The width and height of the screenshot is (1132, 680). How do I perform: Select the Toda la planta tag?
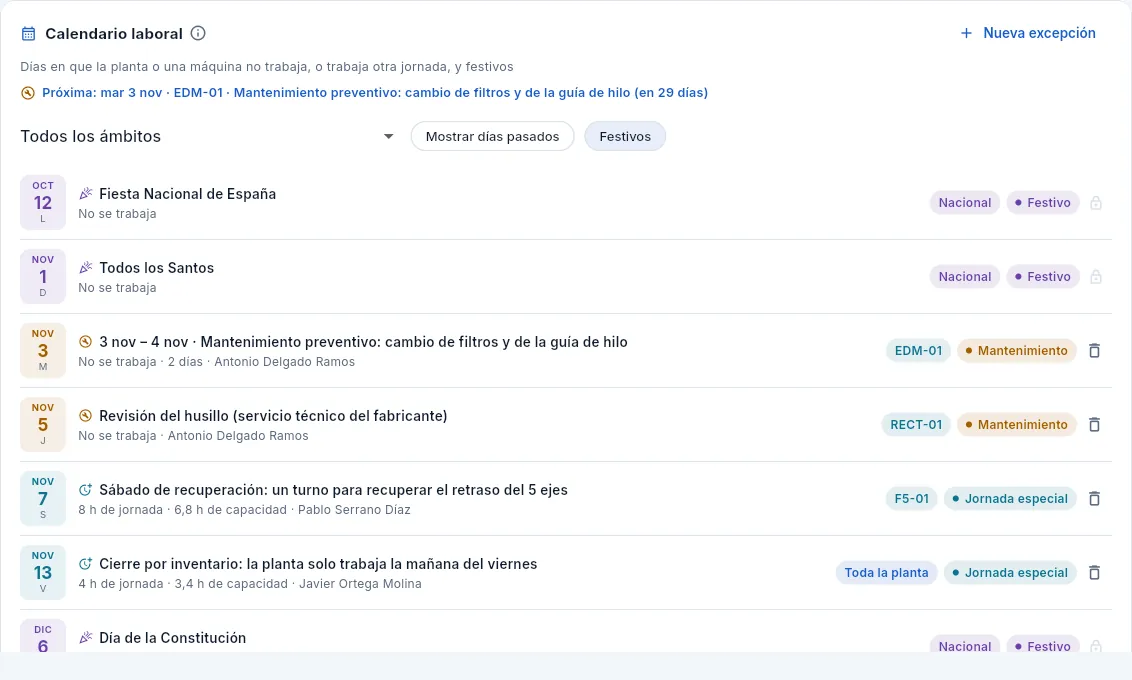[x=887, y=572]
